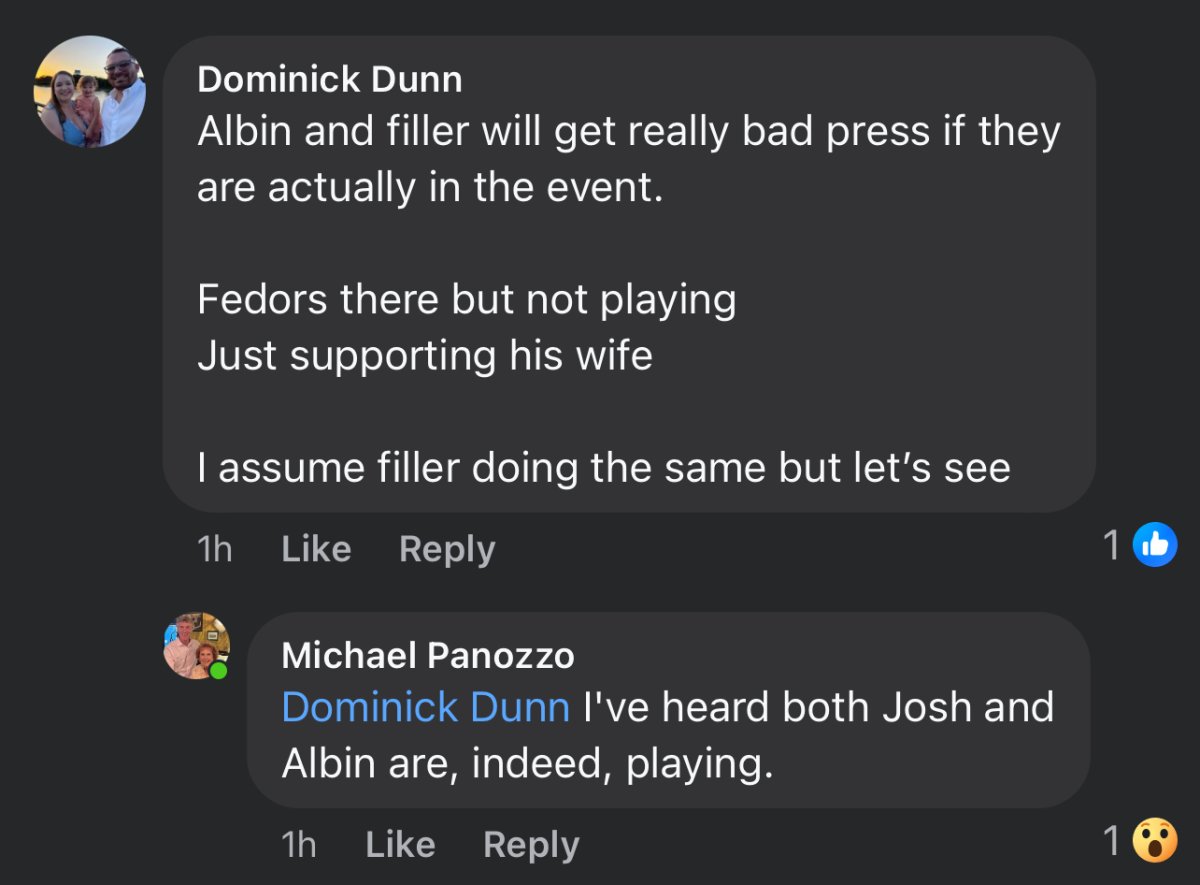Follow the blue Dominick Dunn mention link
This screenshot has width=1200, height=885.
point(426,707)
